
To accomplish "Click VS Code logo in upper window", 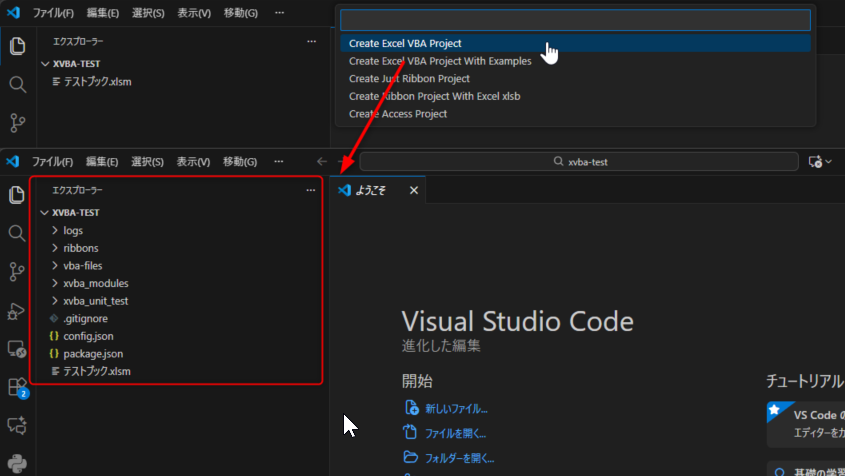I will pos(13,12).
